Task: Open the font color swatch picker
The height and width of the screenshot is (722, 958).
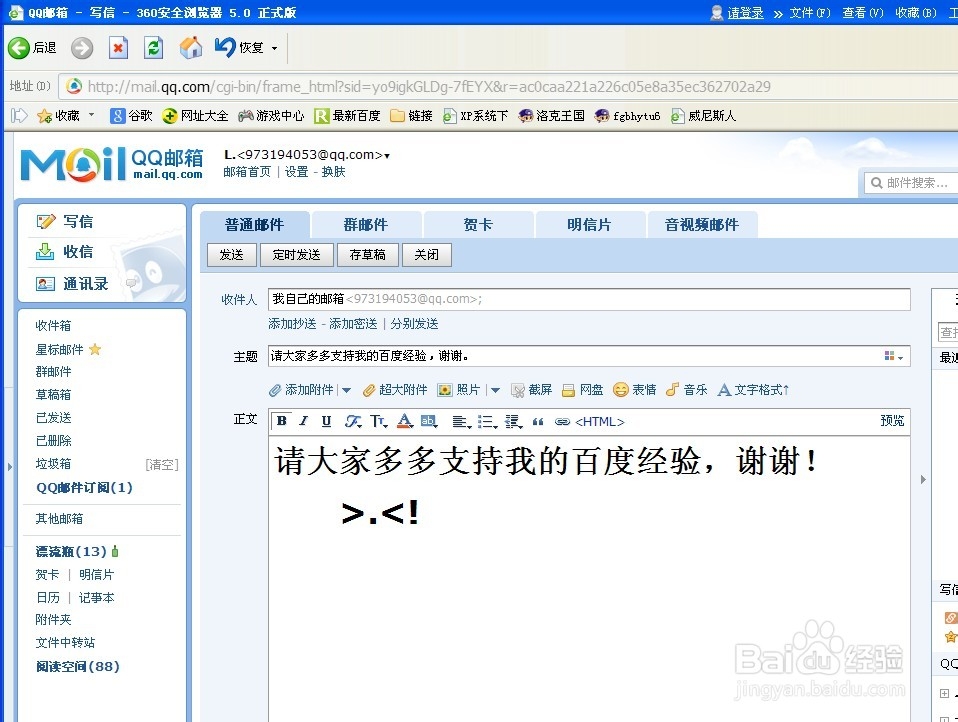Action: pos(404,422)
